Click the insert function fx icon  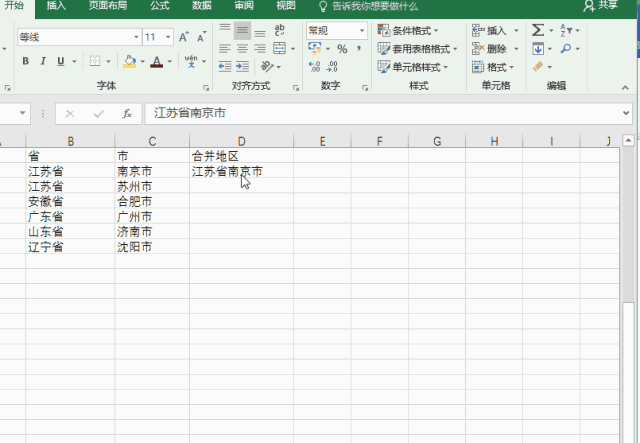point(127,114)
